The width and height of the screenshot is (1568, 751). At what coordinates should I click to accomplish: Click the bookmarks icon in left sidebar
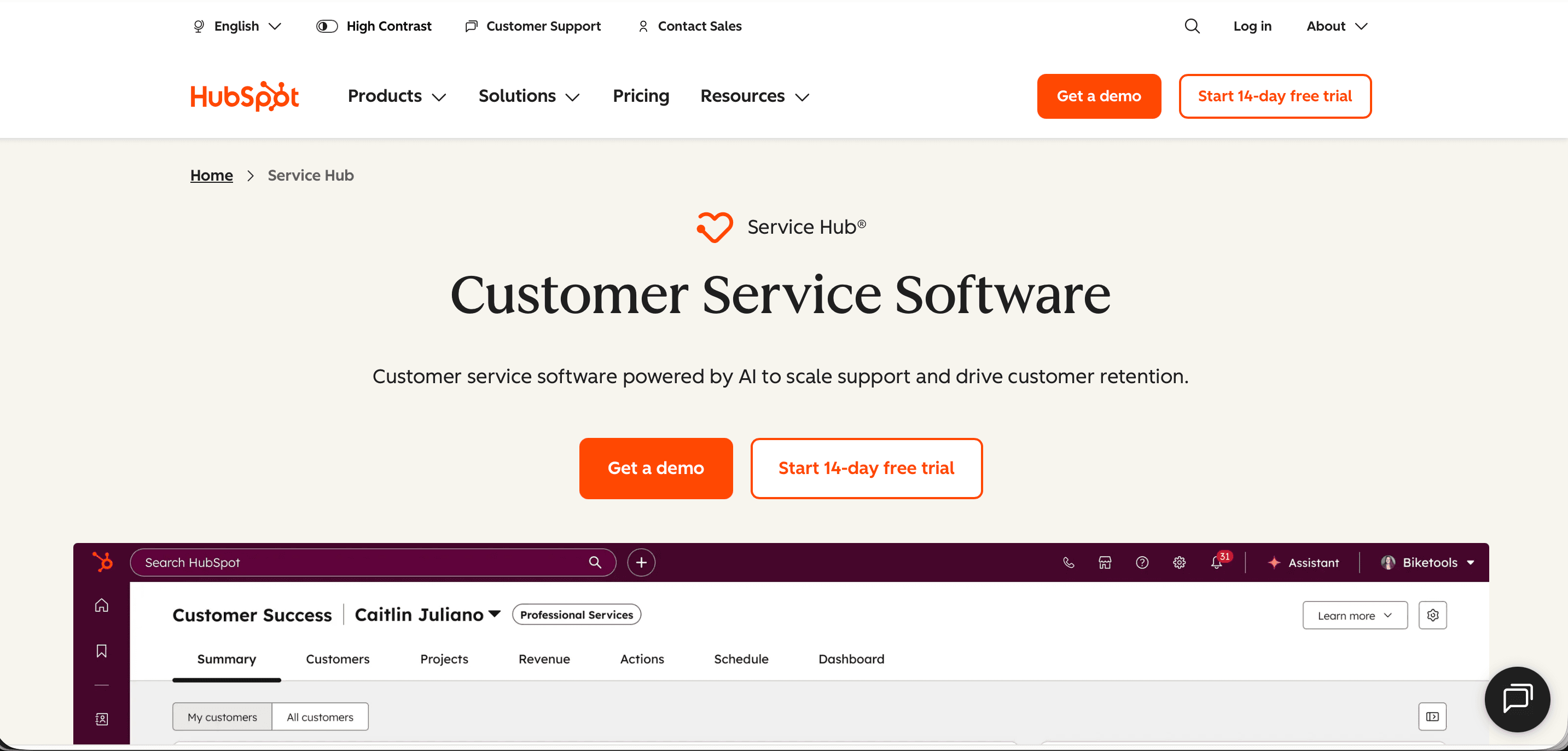[x=102, y=650]
